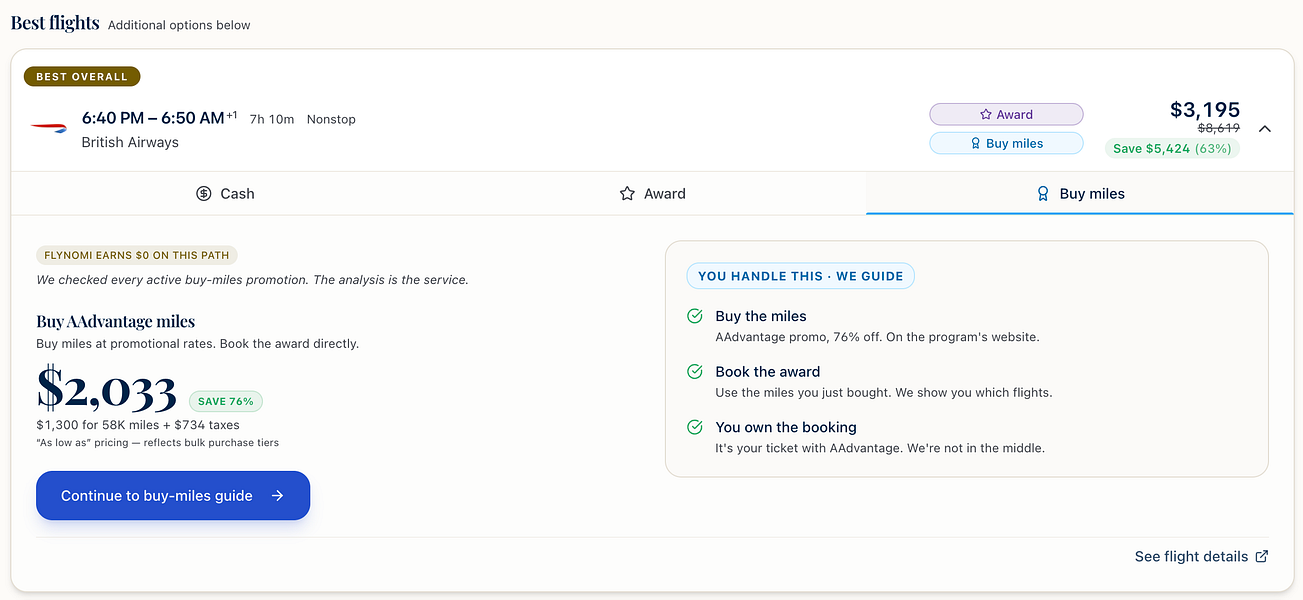Click the YOU HANDLE THIS · WE GUIDE badge

tap(800, 276)
